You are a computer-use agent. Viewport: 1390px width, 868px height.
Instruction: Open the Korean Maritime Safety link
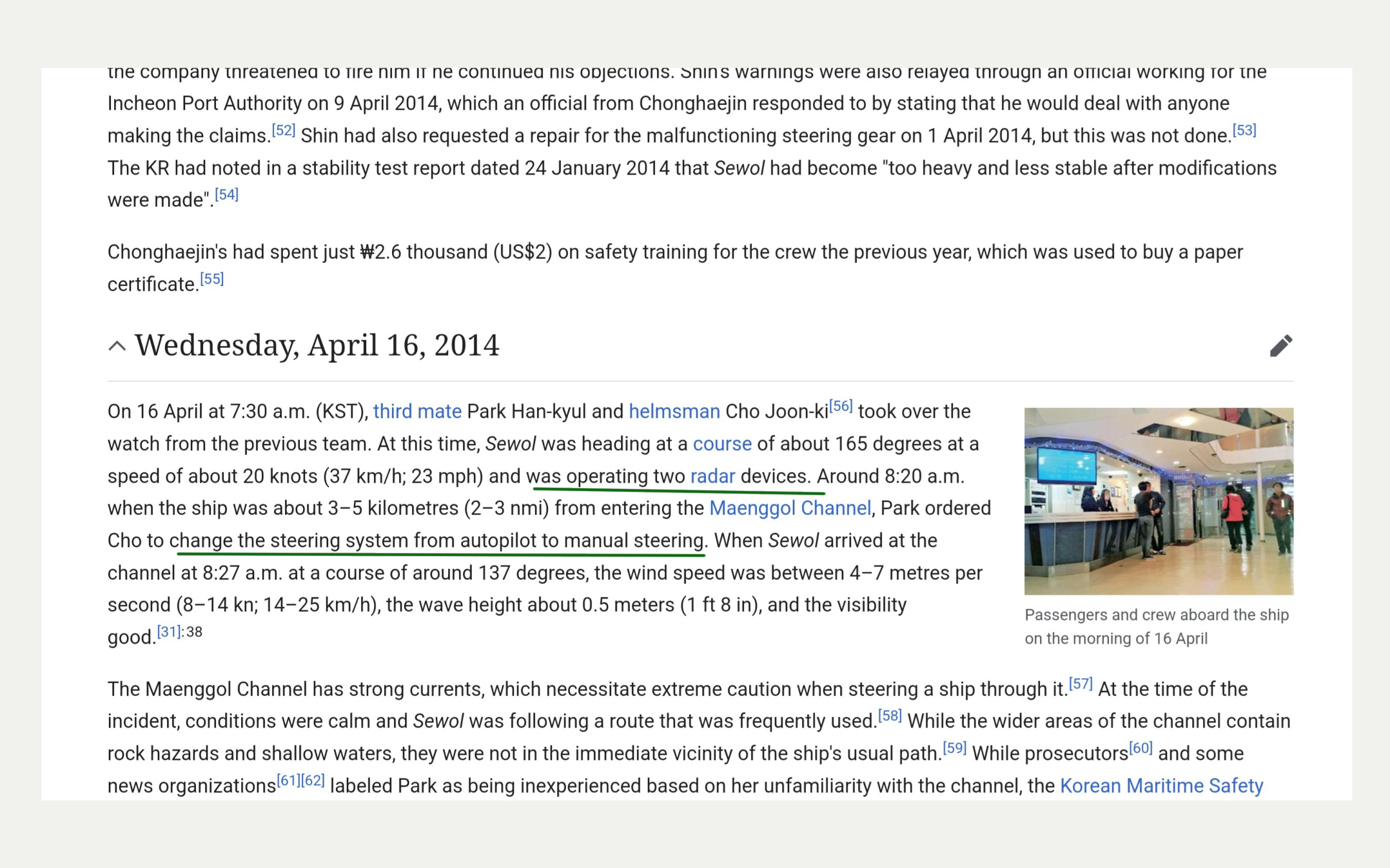pos(1160,786)
